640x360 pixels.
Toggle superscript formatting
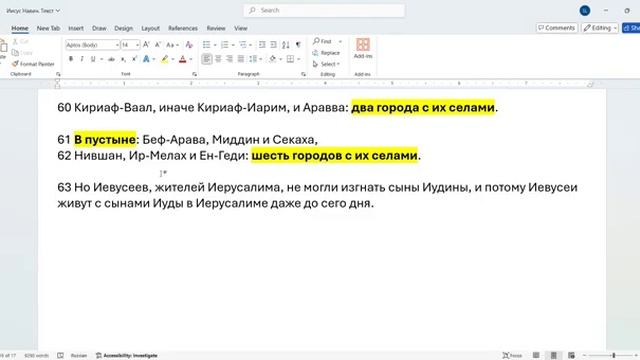click(x=134, y=59)
